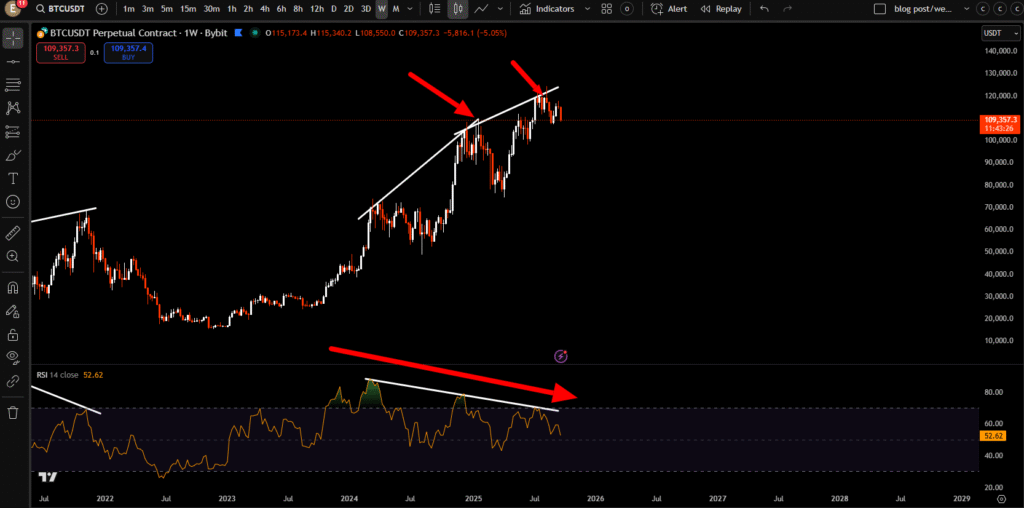Open the emoji icons tool
The width and height of the screenshot is (1024, 508).
click(x=13, y=202)
